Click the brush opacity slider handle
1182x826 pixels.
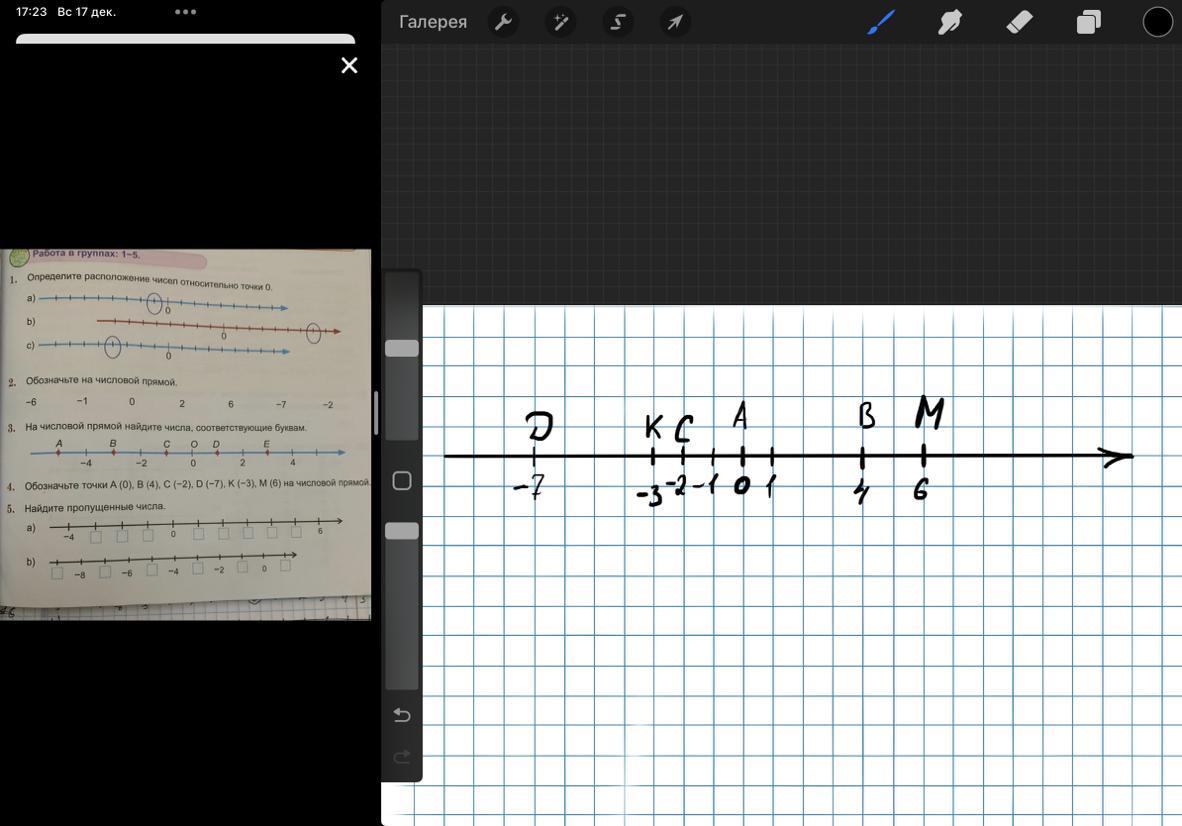402,531
